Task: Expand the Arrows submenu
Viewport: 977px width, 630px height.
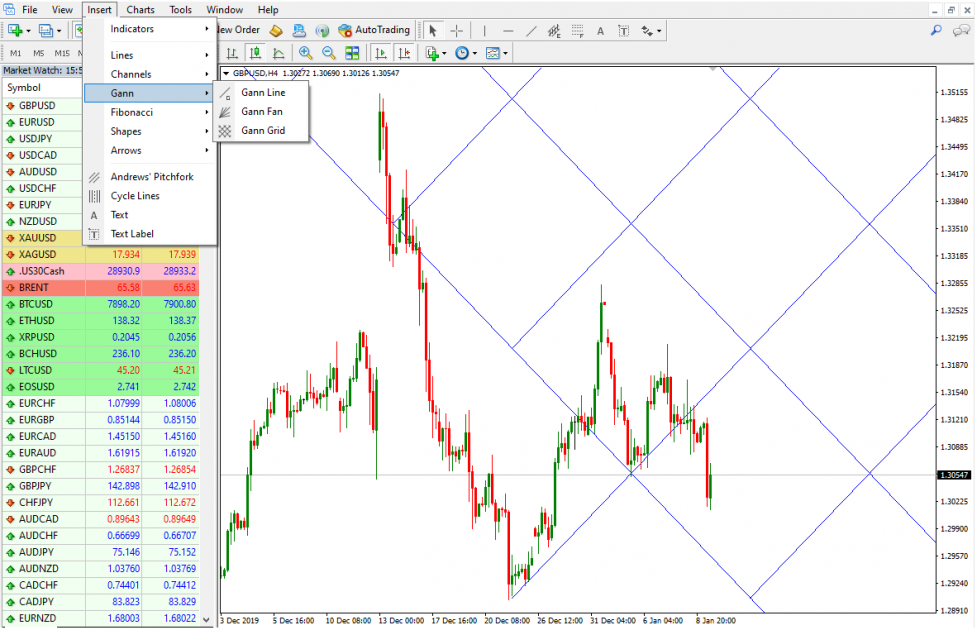Action: tap(150, 151)
